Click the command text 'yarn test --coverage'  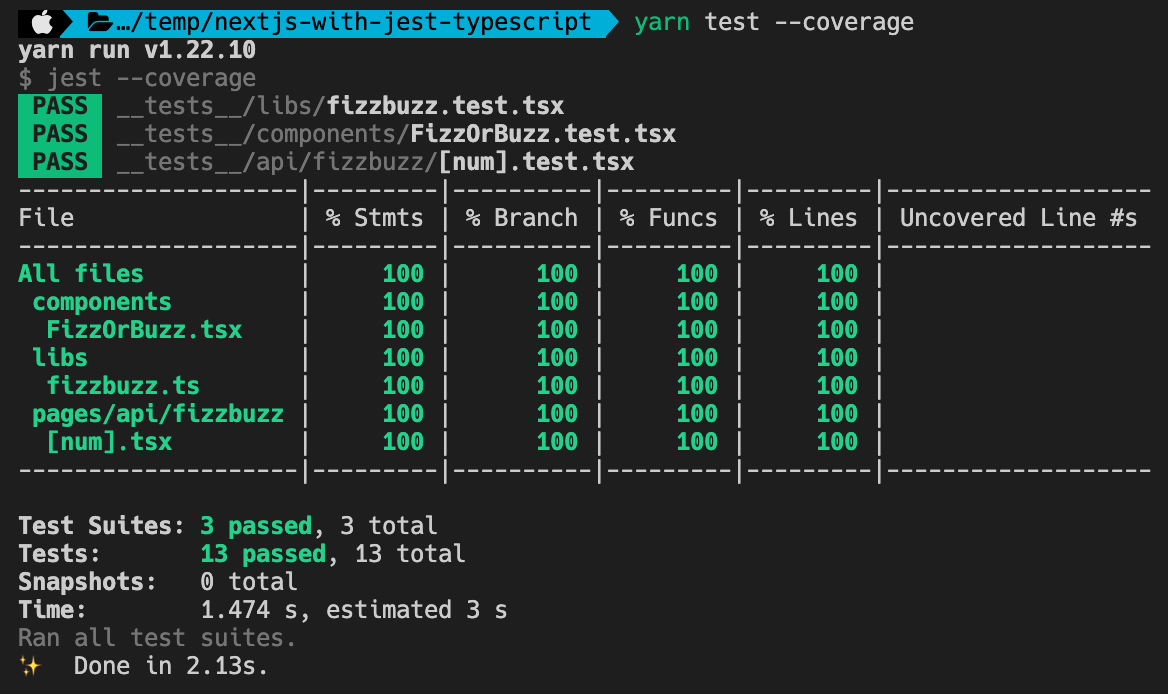(x=774, y=22)
